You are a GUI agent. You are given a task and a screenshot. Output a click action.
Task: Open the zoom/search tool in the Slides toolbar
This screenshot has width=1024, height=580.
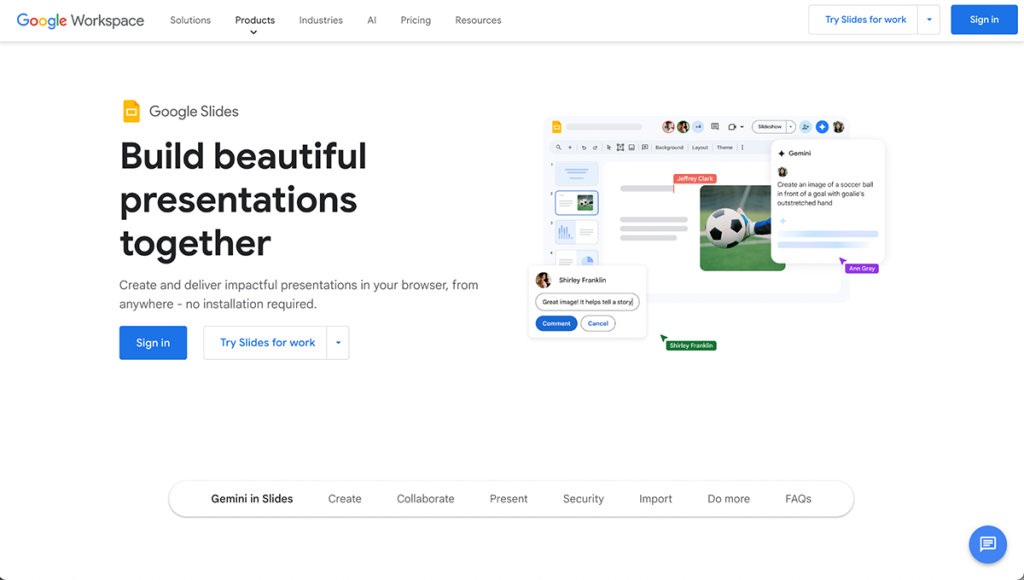point(559,145)
